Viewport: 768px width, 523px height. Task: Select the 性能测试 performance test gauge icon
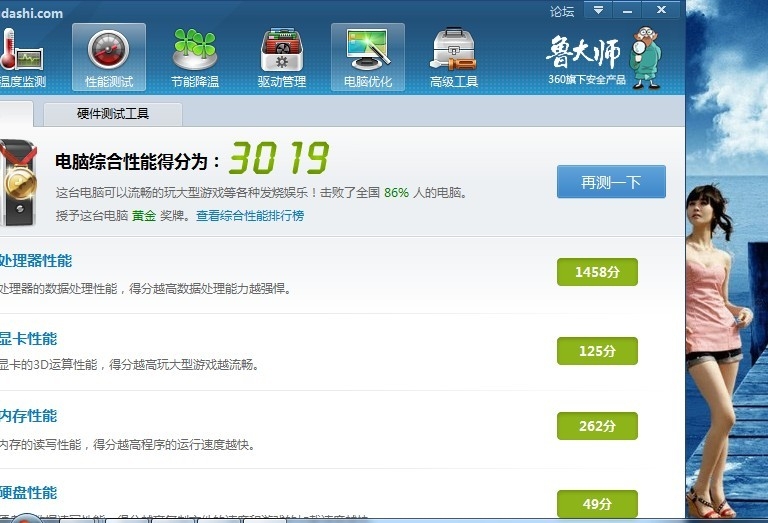109,57
